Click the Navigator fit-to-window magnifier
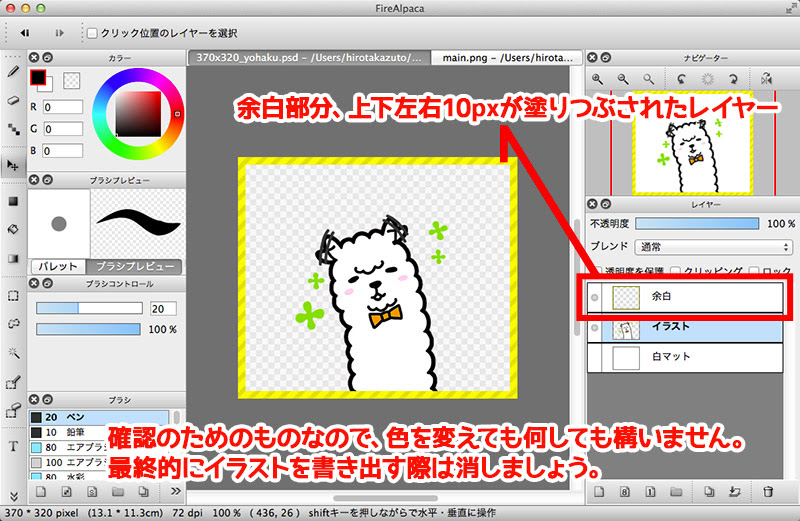800x521 pixels. 648,79
